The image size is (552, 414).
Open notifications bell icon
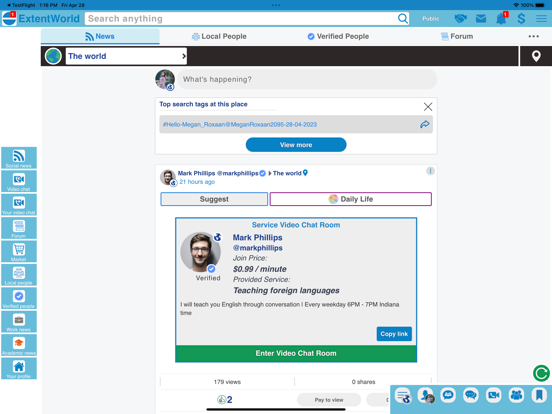coord(501,18)
